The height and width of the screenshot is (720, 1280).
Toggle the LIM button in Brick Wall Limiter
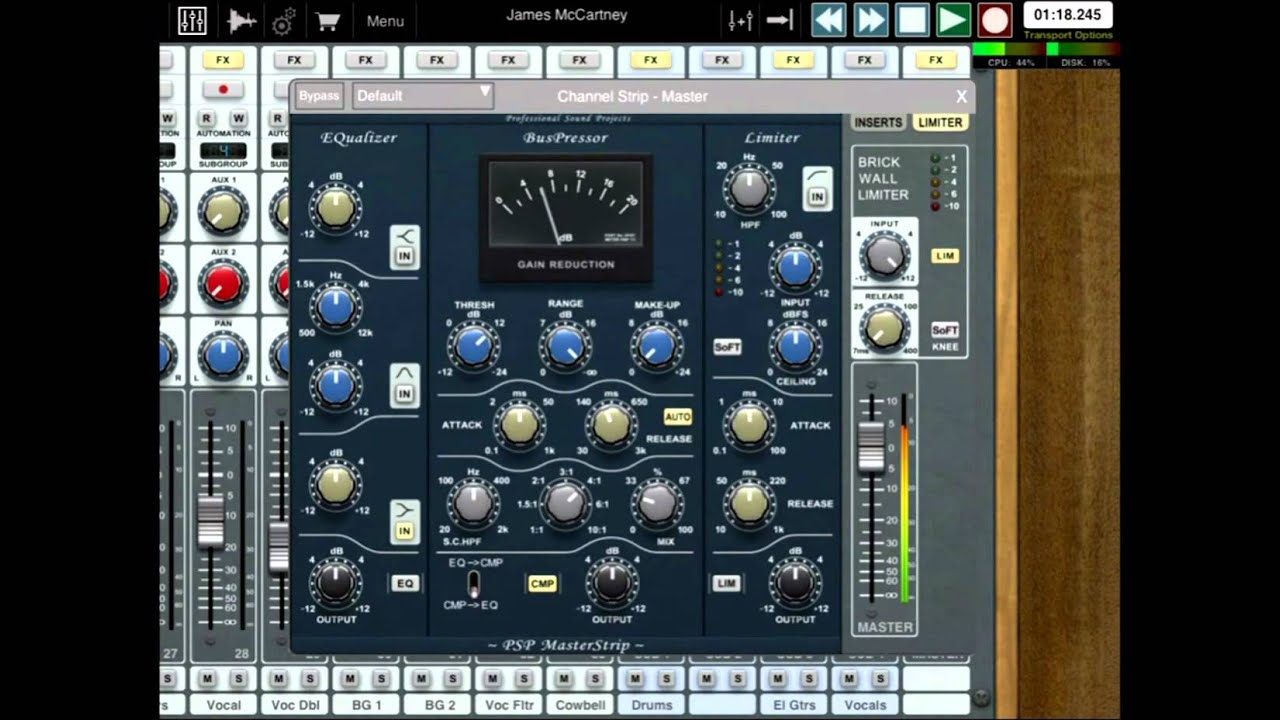point(945,256)
